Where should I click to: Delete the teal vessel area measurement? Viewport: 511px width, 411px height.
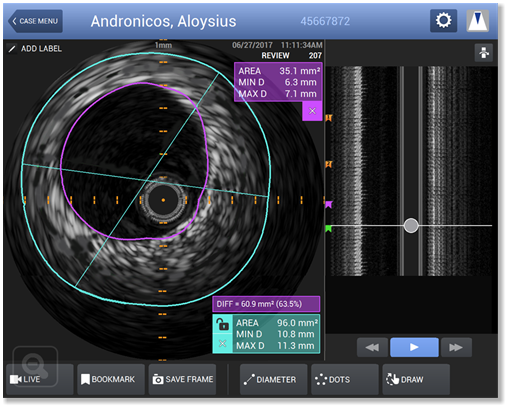pyautogui.click(x=223, y=343)
